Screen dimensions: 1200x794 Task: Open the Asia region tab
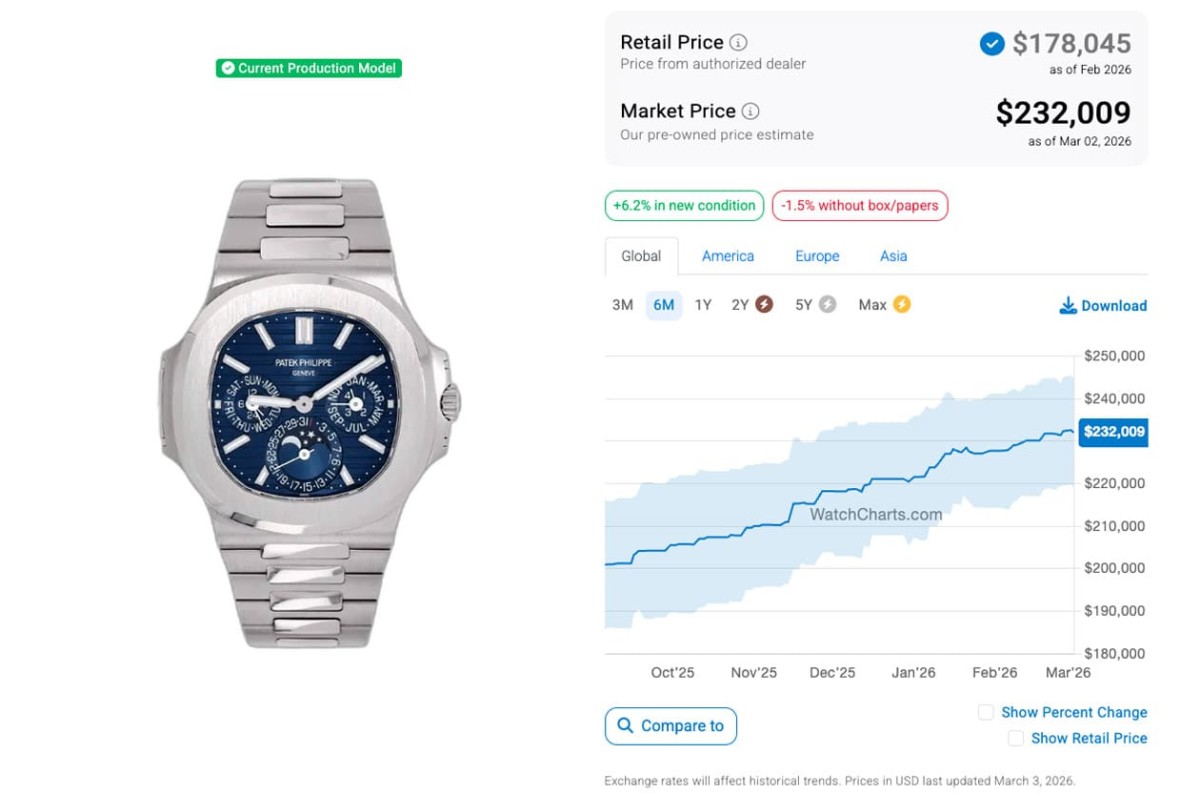(893, 256)
